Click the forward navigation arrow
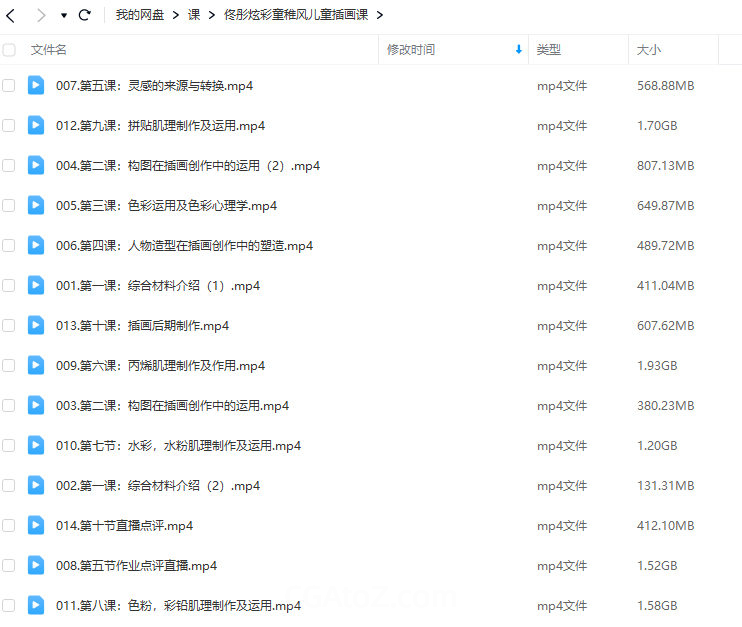 41,15
